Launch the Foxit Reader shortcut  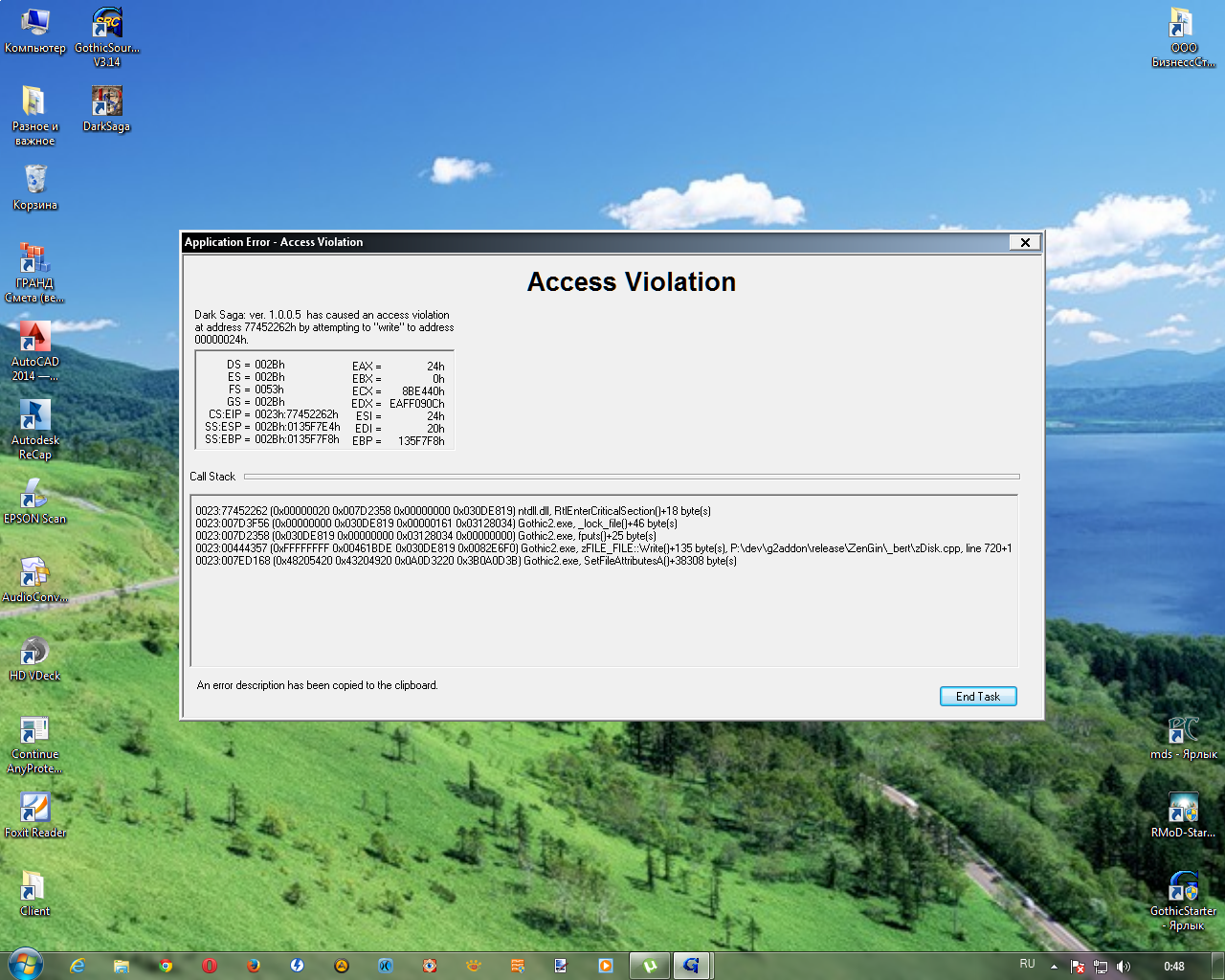34,814
